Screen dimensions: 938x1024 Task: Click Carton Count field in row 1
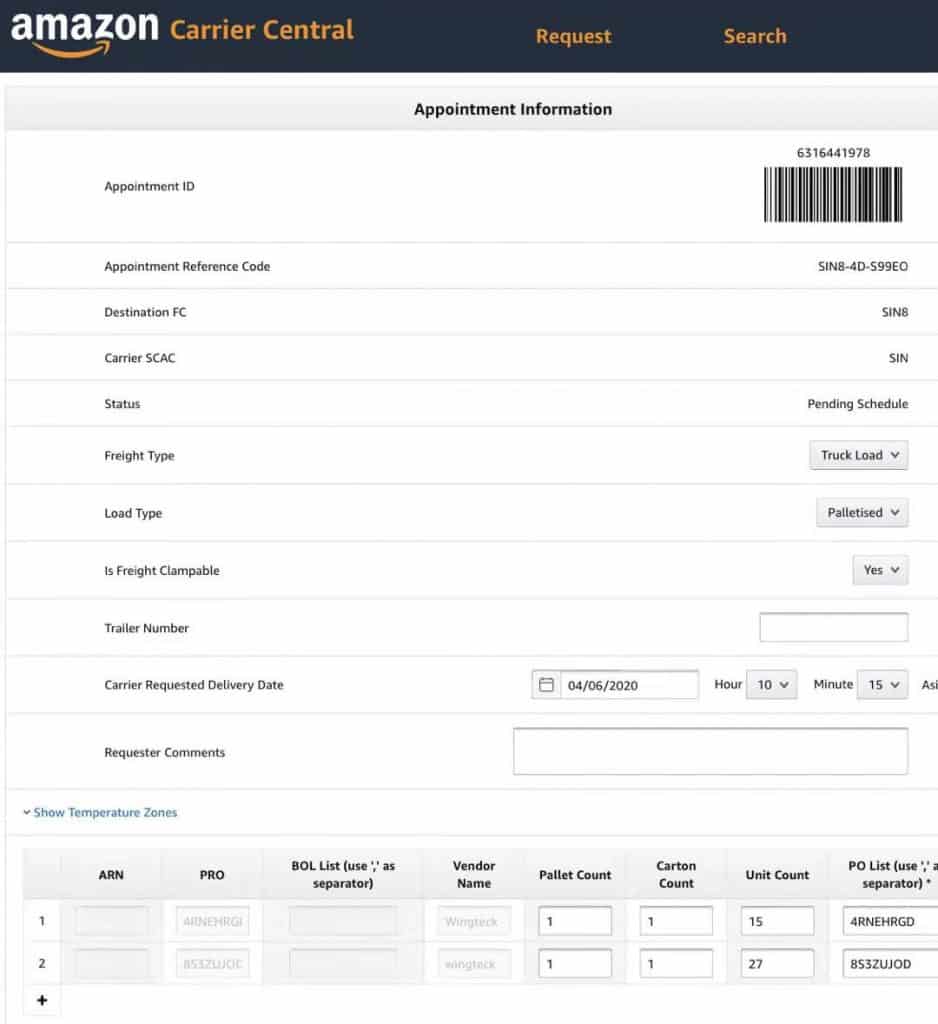(676, 921)
